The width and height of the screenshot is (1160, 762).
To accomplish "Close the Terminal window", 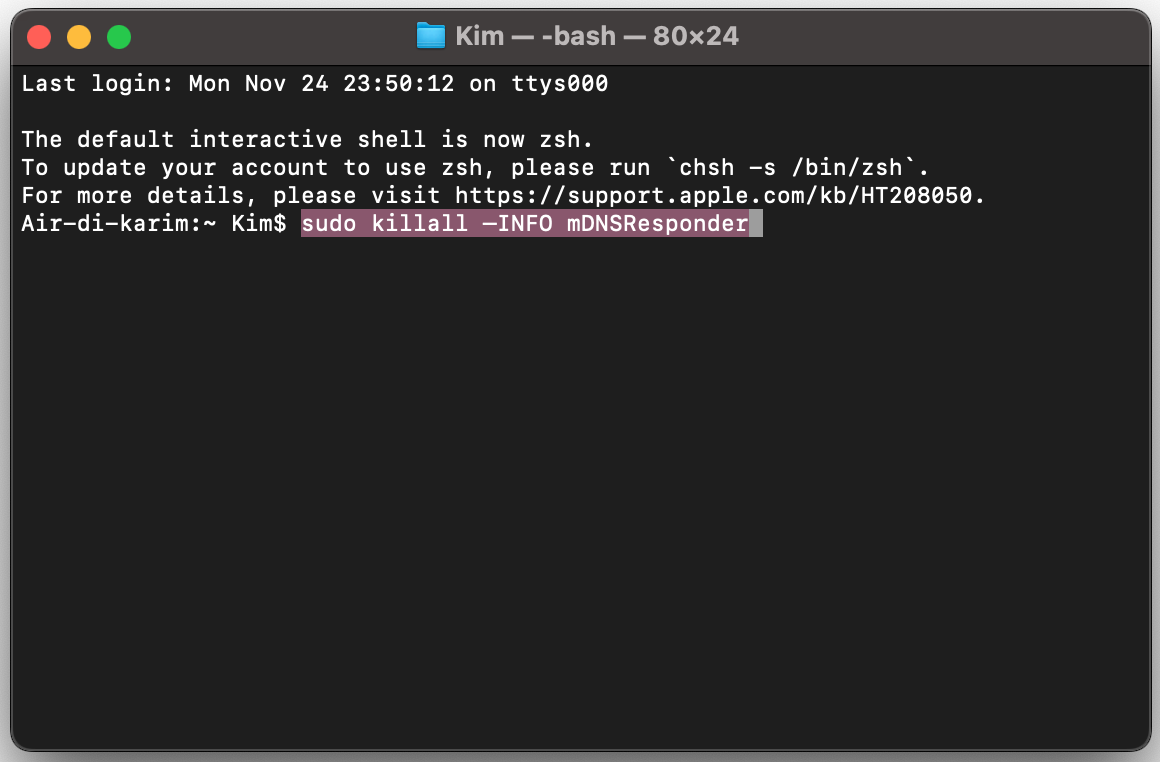I will pyautogui.click(x=38, y=35).
